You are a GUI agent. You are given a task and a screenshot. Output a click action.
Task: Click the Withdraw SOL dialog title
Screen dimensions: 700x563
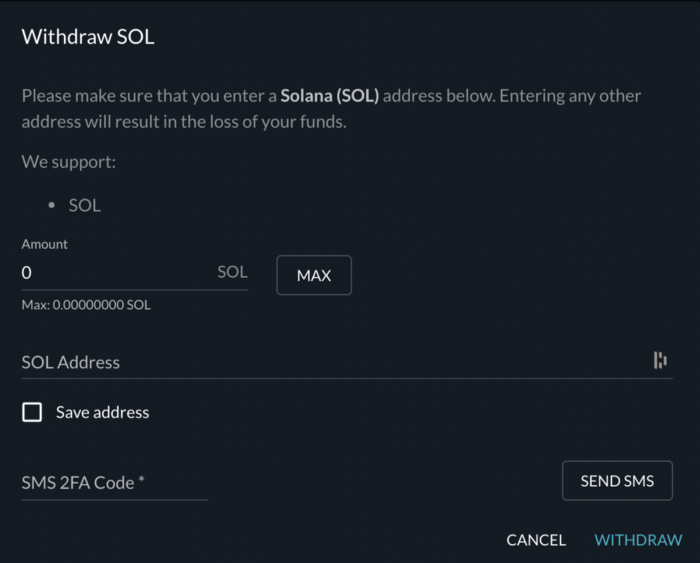point(88,38)
